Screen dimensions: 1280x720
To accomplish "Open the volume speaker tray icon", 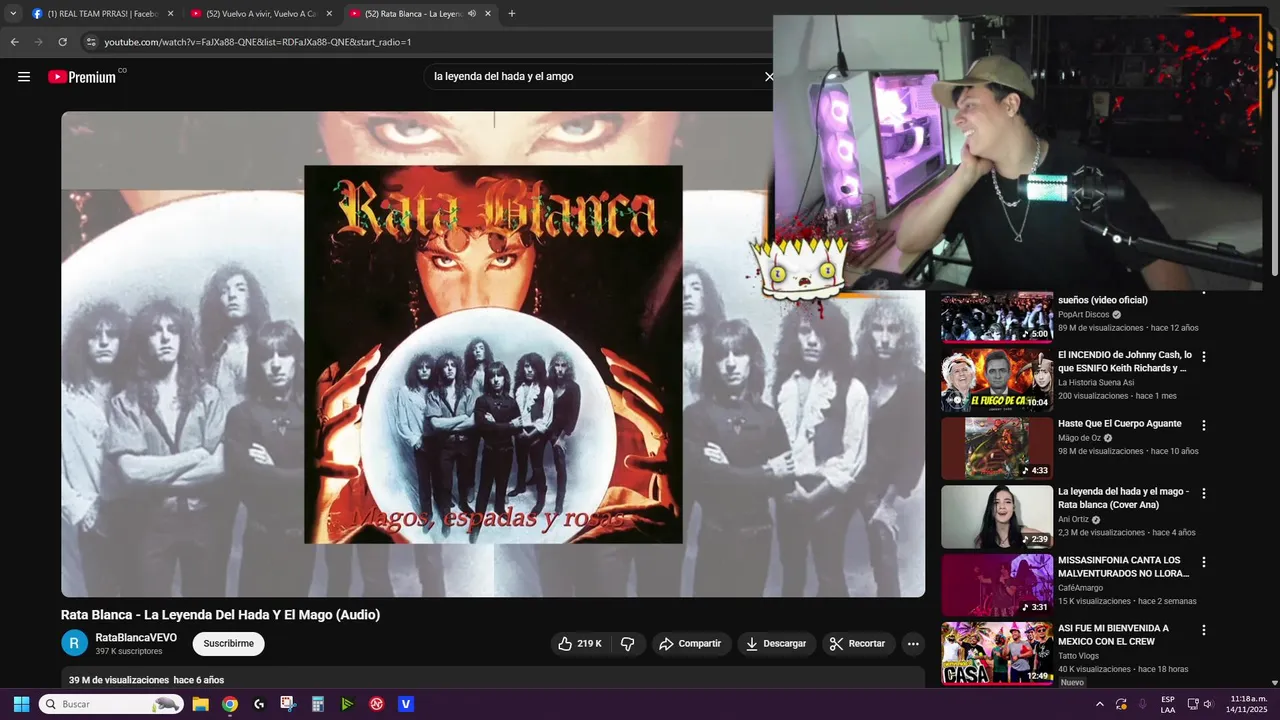I will [1208, 704].
